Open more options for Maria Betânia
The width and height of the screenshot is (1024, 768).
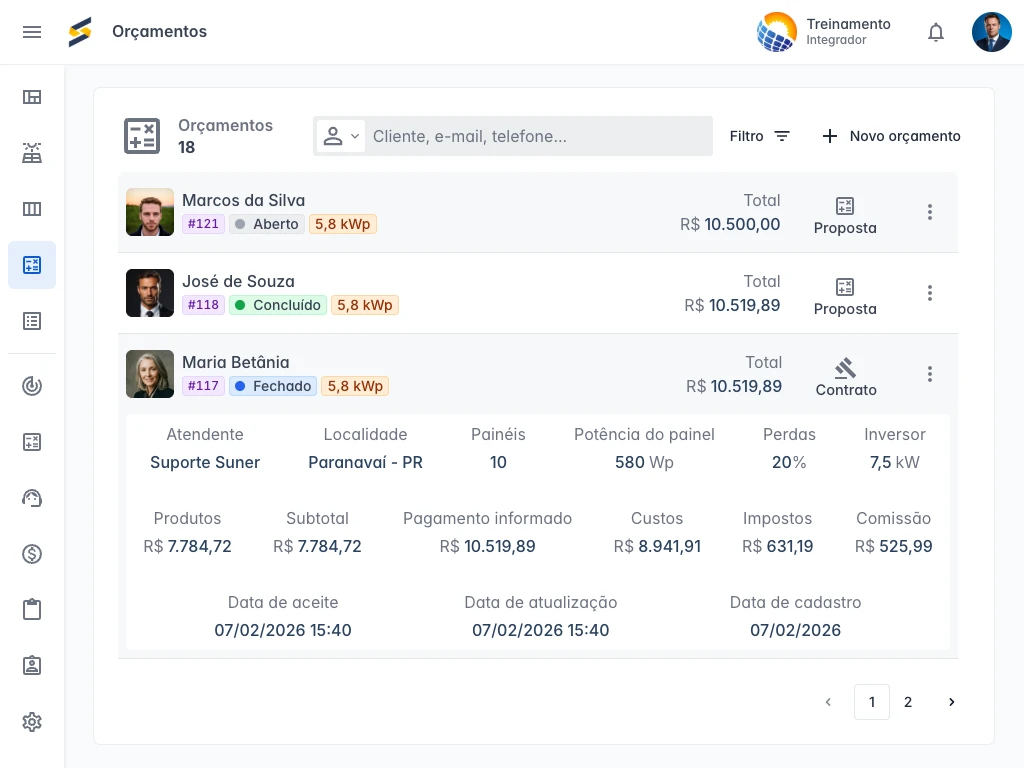[x=930, y=374]
